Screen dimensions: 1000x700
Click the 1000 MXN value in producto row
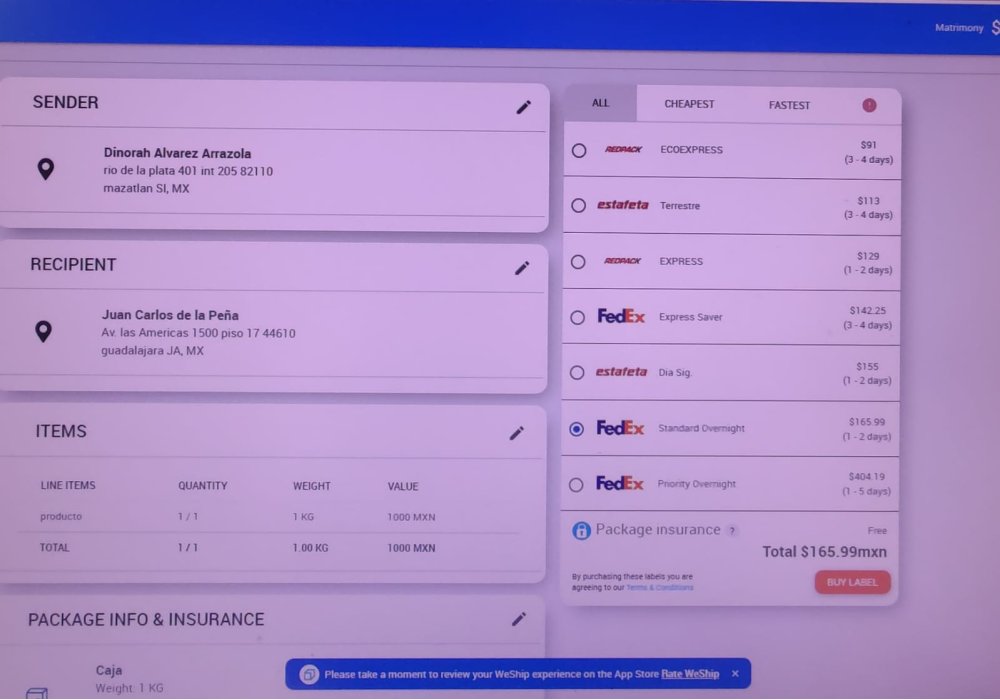pos(411,517)
